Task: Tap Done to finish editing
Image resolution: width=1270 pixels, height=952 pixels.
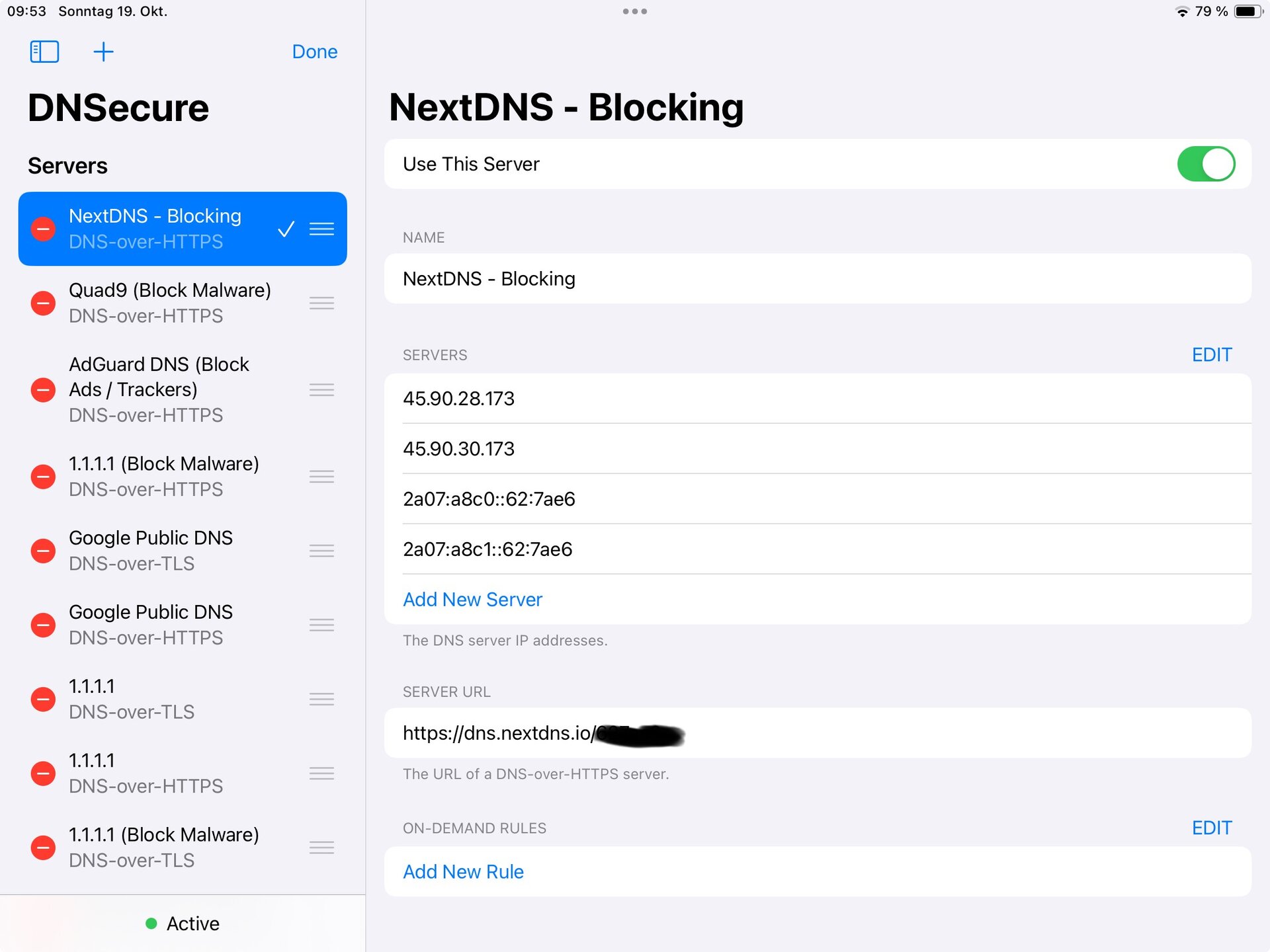Action: (x=315, y=52)
